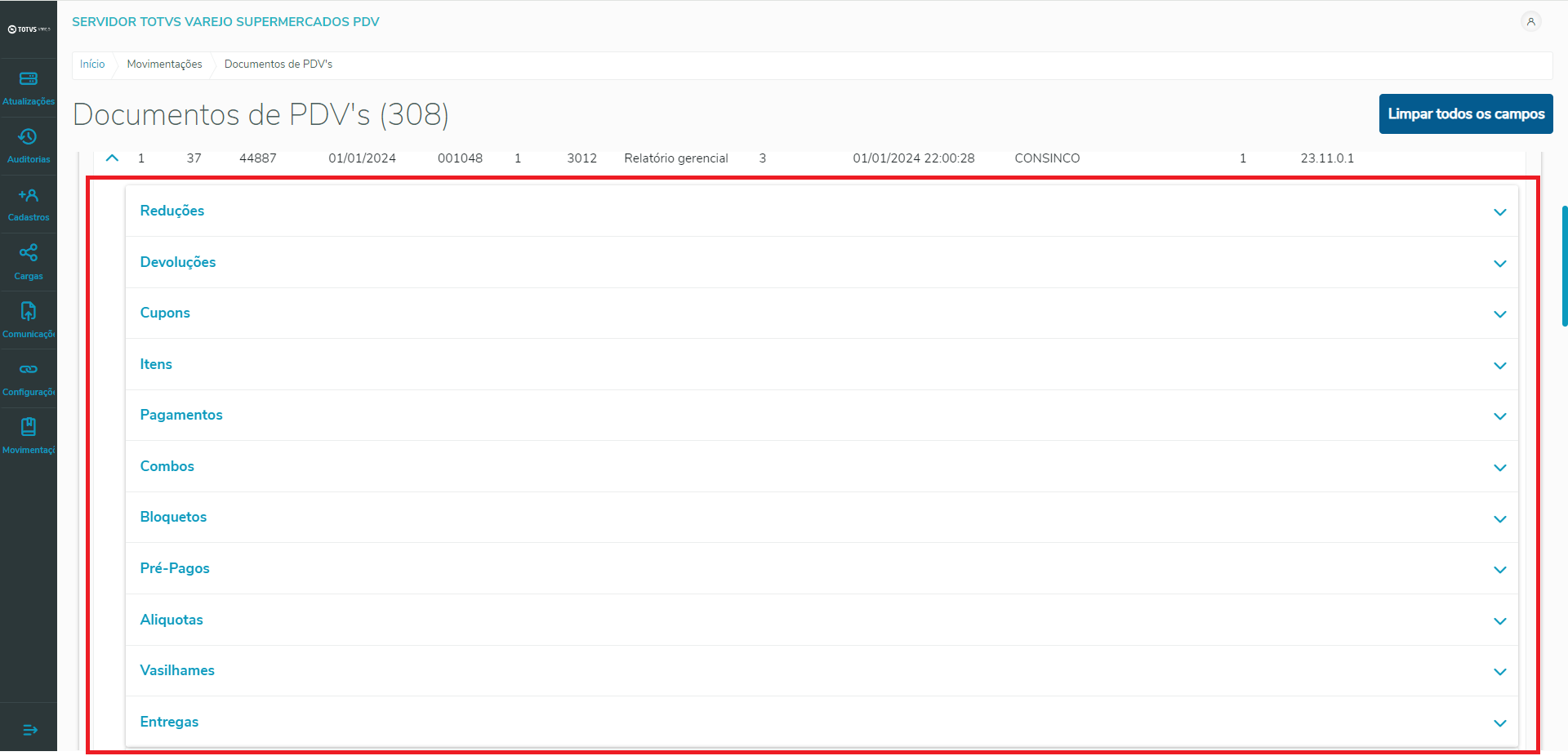The height and width of the screenshot is (756, 1568).
Task: Click the 44887 document number cell
Action: coord(258,158)
